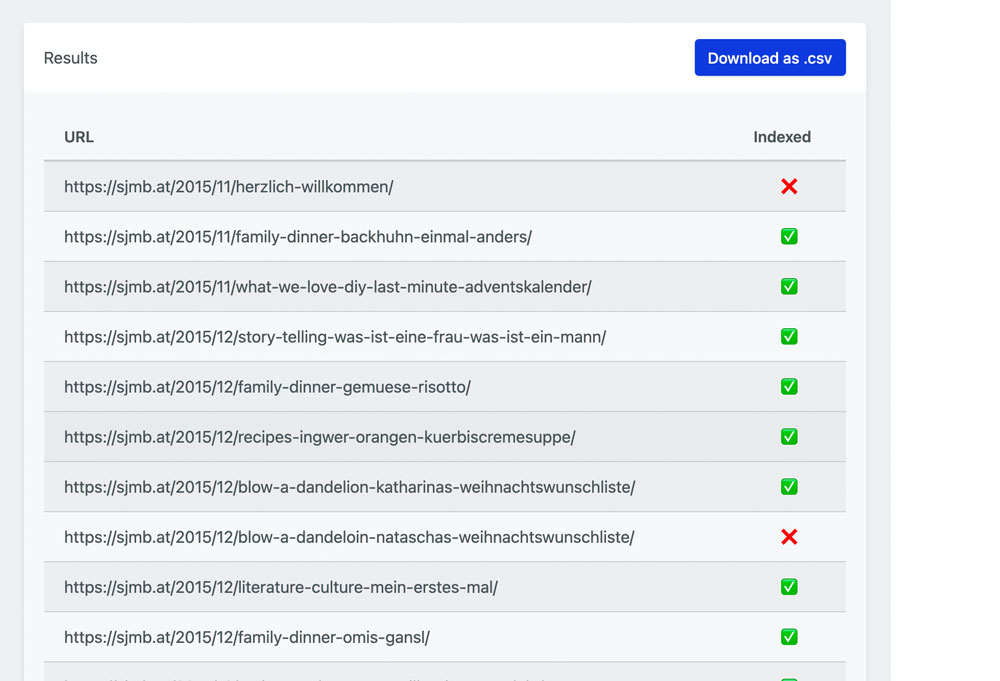Click green checkmark for story-telling row
Viewport: 1000px width, 681px height.
pyautogui.click(x=789, y=337)
